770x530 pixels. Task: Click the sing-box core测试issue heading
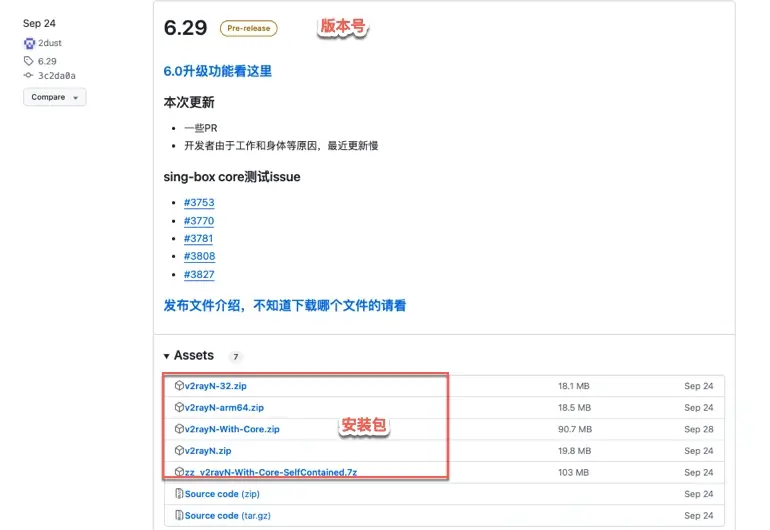232,177
